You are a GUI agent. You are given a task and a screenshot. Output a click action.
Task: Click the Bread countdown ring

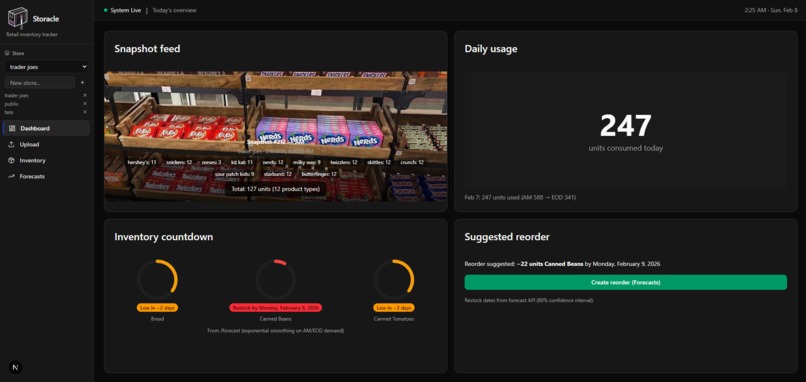pyautogui.click(x=157, y=280)
